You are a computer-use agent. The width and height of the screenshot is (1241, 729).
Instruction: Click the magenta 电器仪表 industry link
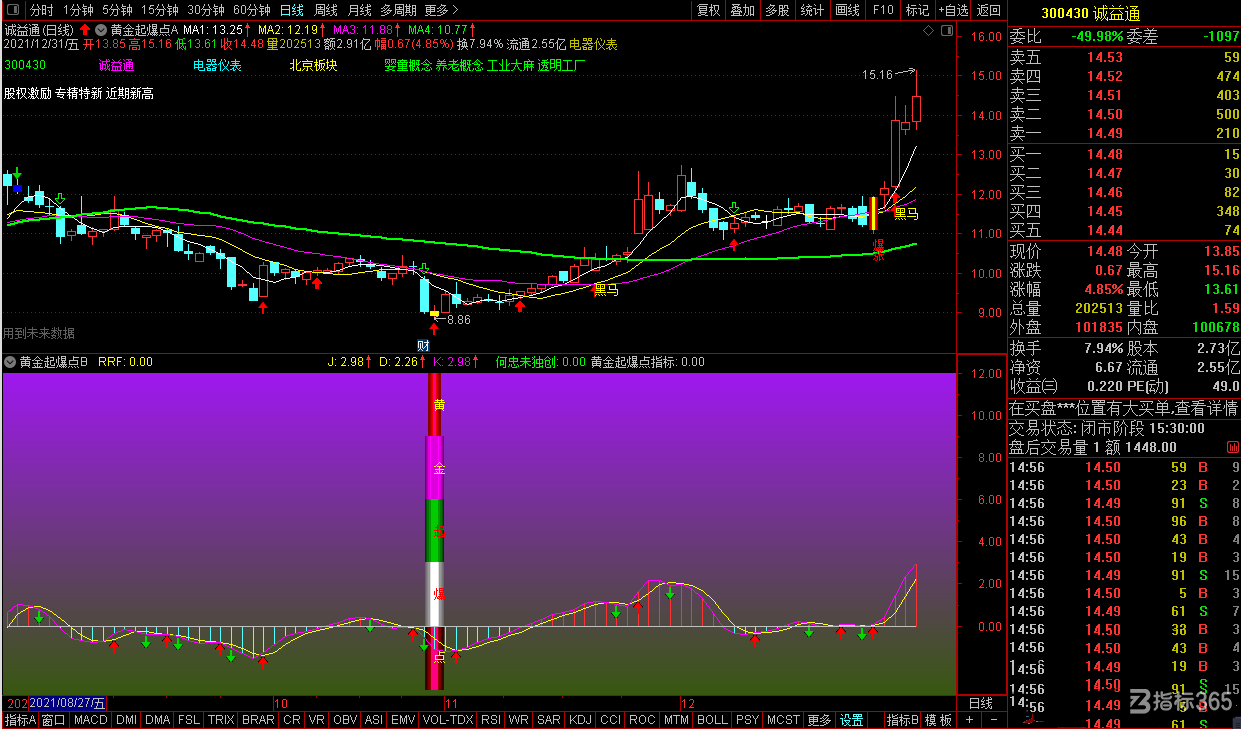(217, 66)
